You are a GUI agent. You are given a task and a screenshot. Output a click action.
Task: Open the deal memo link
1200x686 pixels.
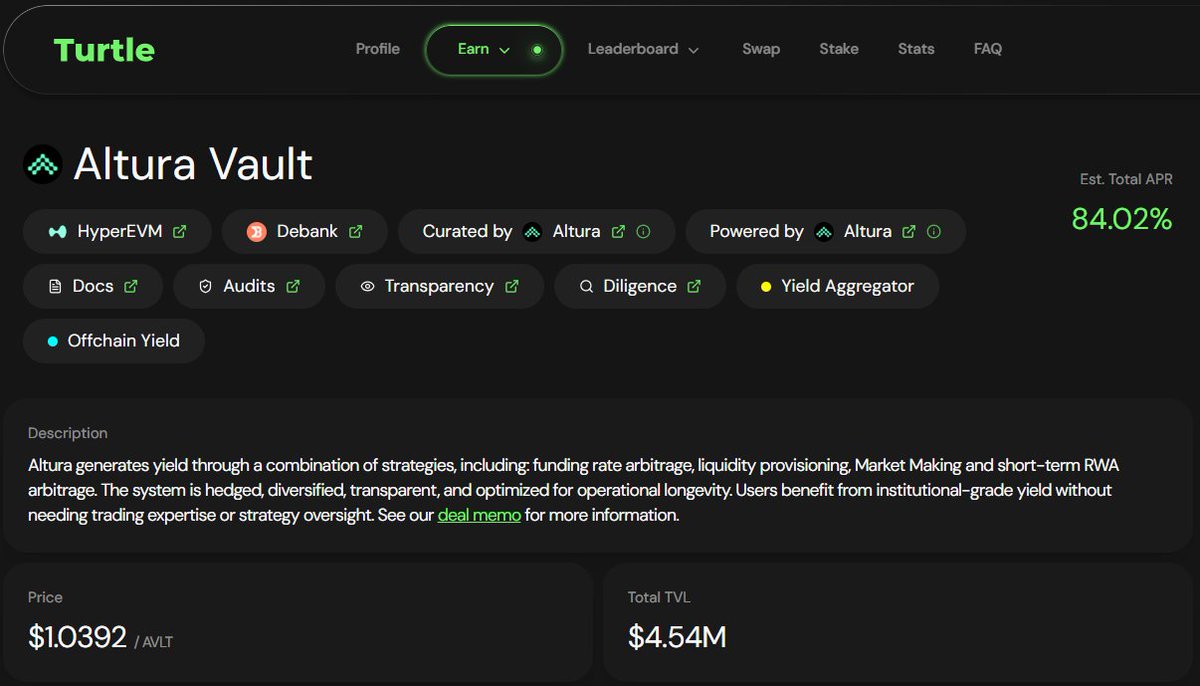pyautogui.click(x=479, y=516)
